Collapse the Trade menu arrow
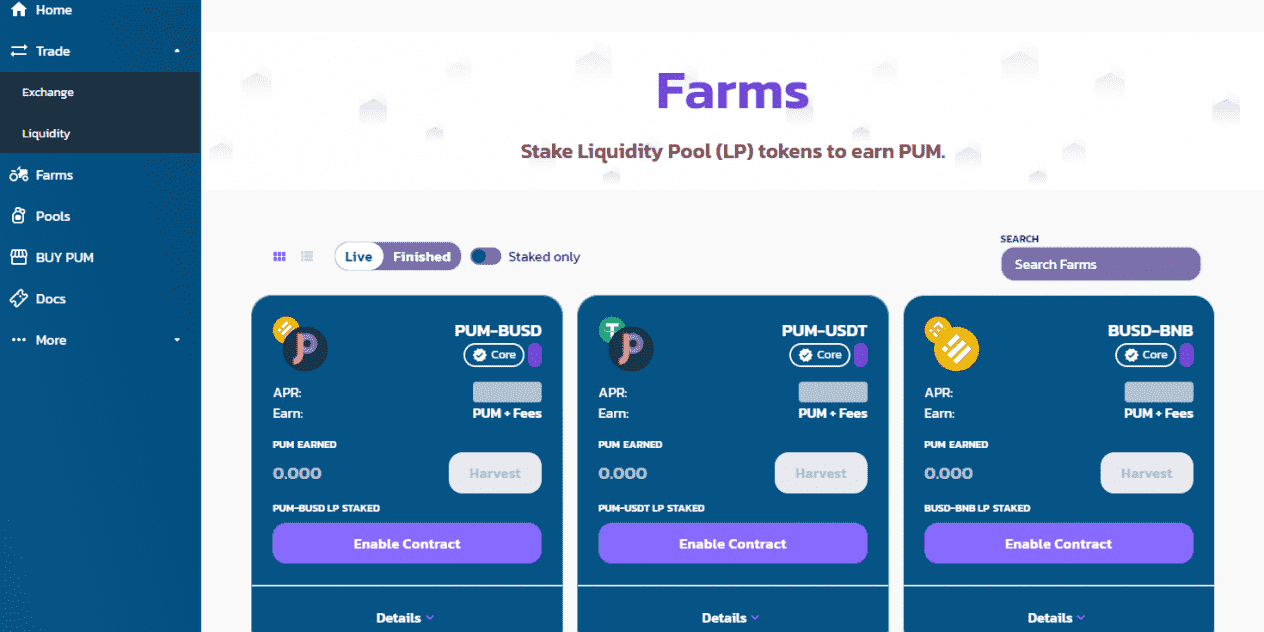 [177, 51]
